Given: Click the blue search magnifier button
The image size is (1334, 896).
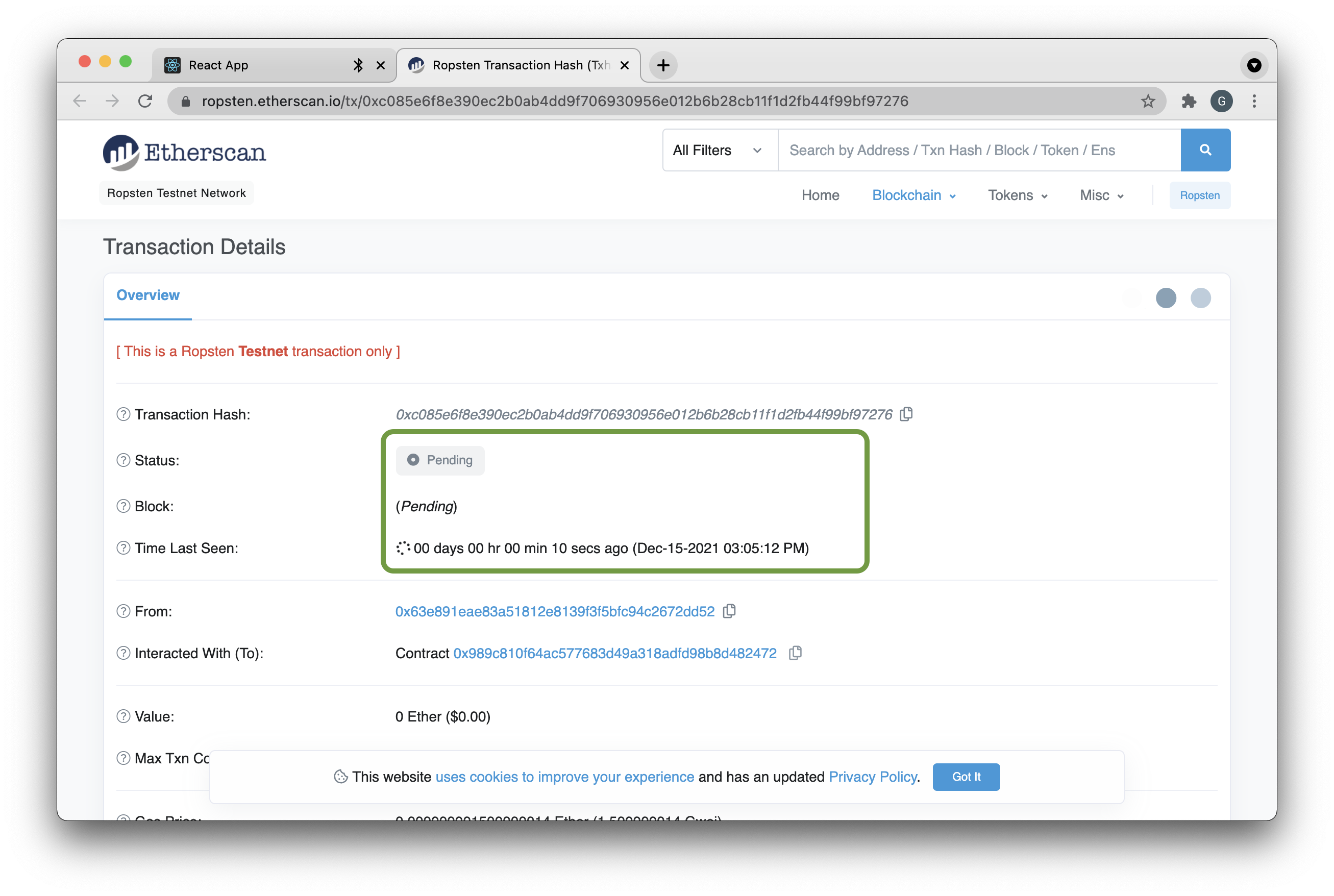Looking at the screenshot, I should click(1206, 150).
